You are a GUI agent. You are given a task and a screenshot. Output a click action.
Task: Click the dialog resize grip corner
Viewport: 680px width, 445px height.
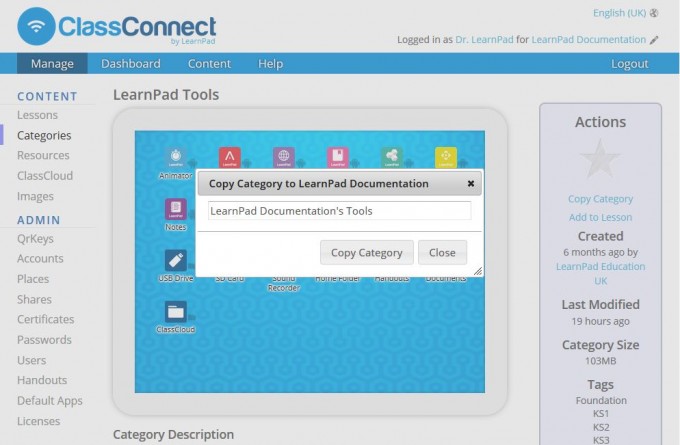pos(477,272)
